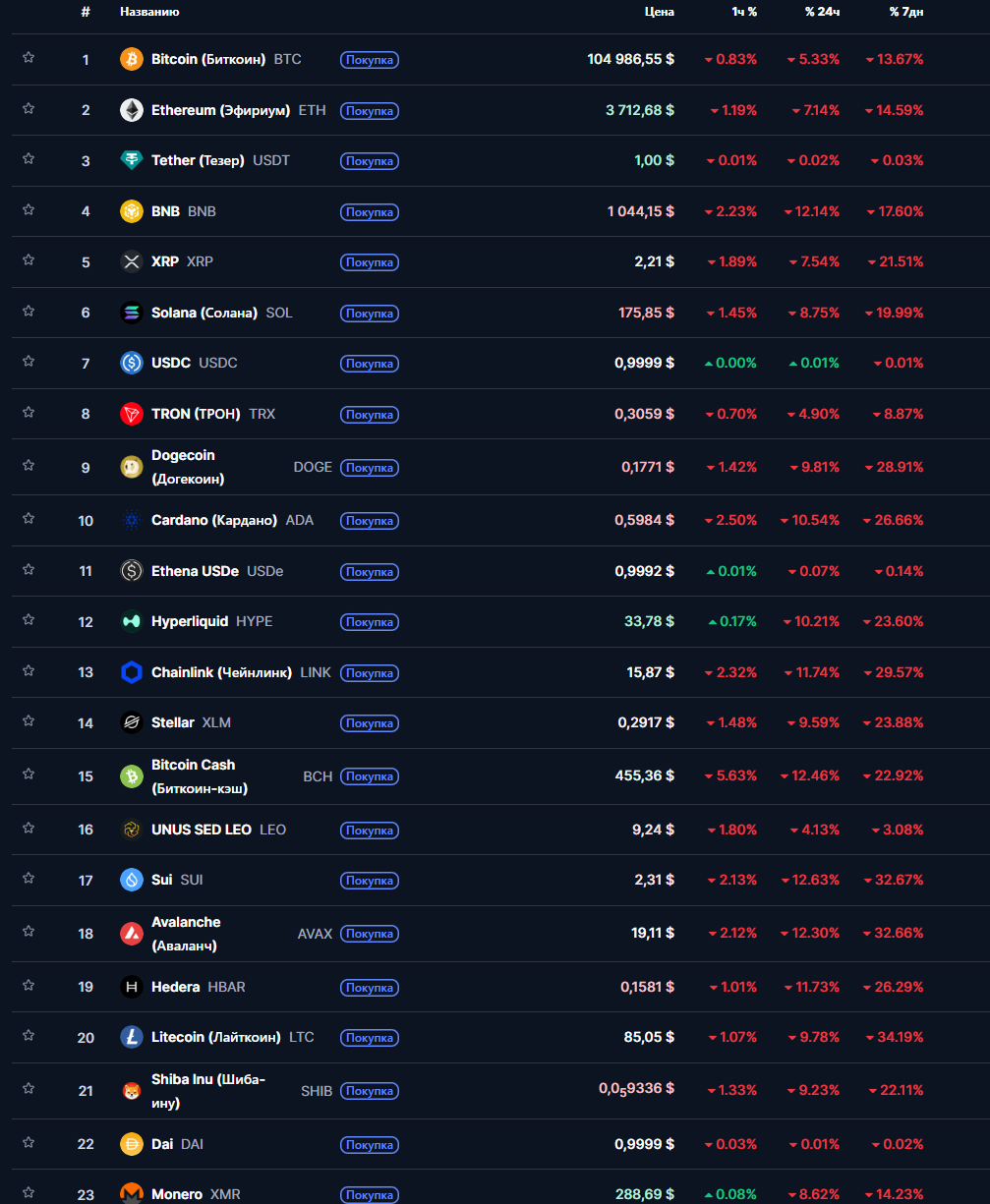990x1204 pixels.
Task: Click the Chainlink blue hexagon icon
Action: (x=131, y=672)
